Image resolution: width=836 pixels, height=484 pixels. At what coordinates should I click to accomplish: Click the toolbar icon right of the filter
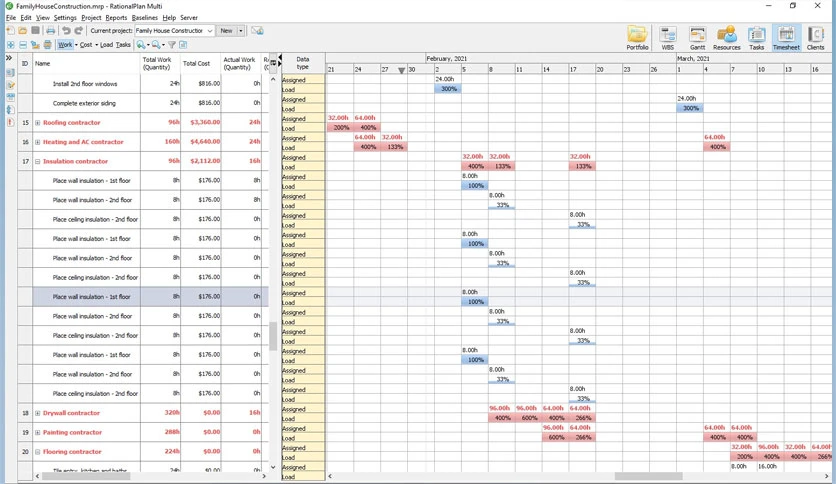pos(183,45)
